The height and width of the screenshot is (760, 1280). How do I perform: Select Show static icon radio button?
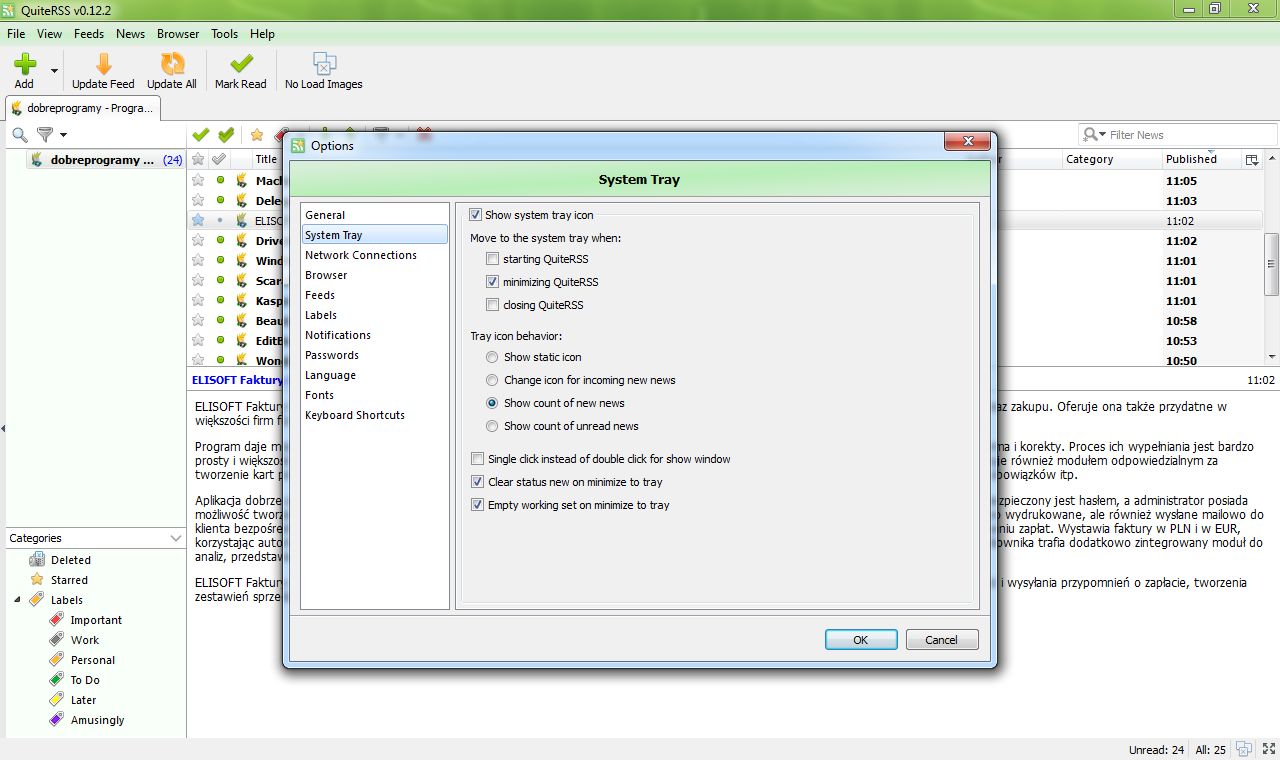(x=492, y=357)
